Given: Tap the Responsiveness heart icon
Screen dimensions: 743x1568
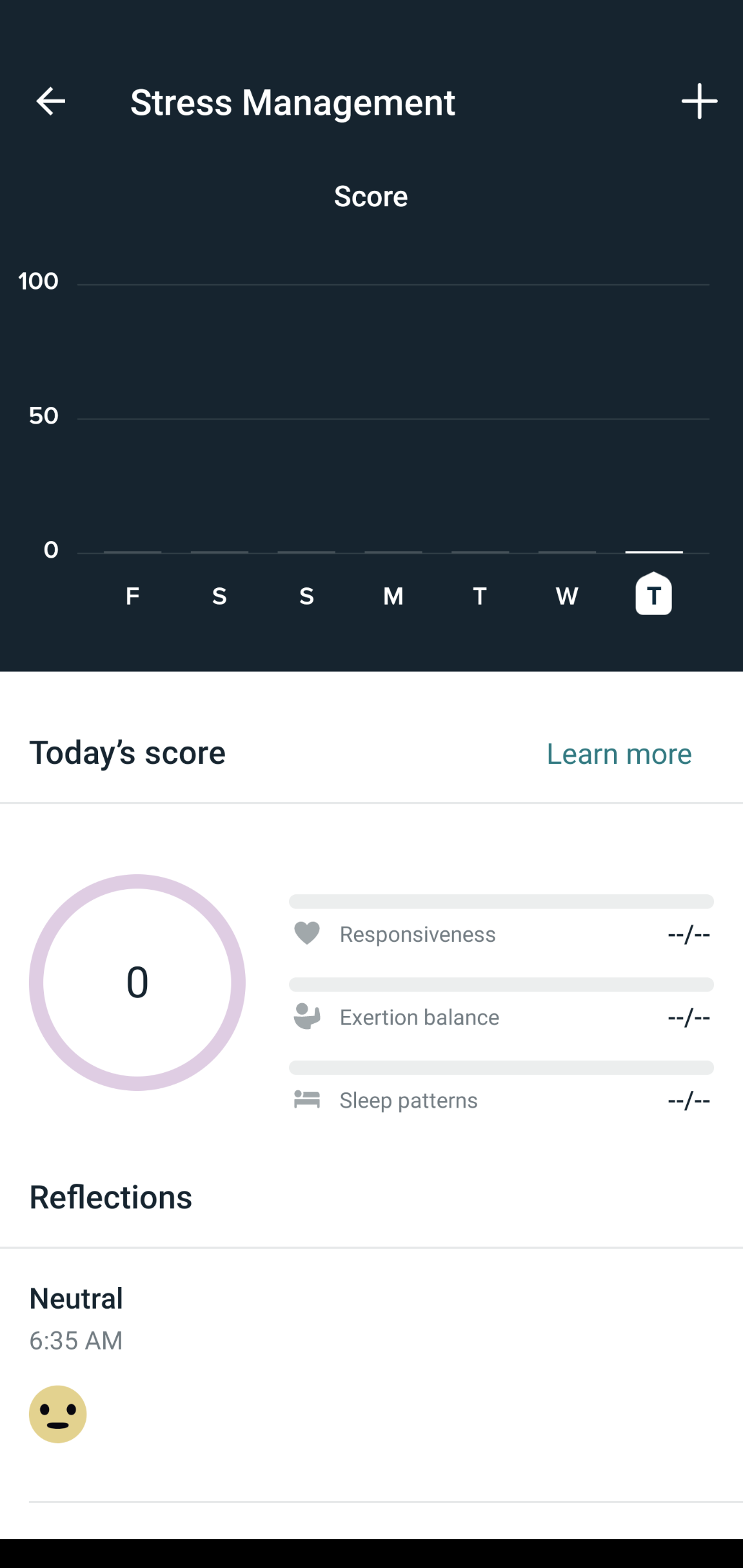Looking at the screenshot, I should coord(307,933).
